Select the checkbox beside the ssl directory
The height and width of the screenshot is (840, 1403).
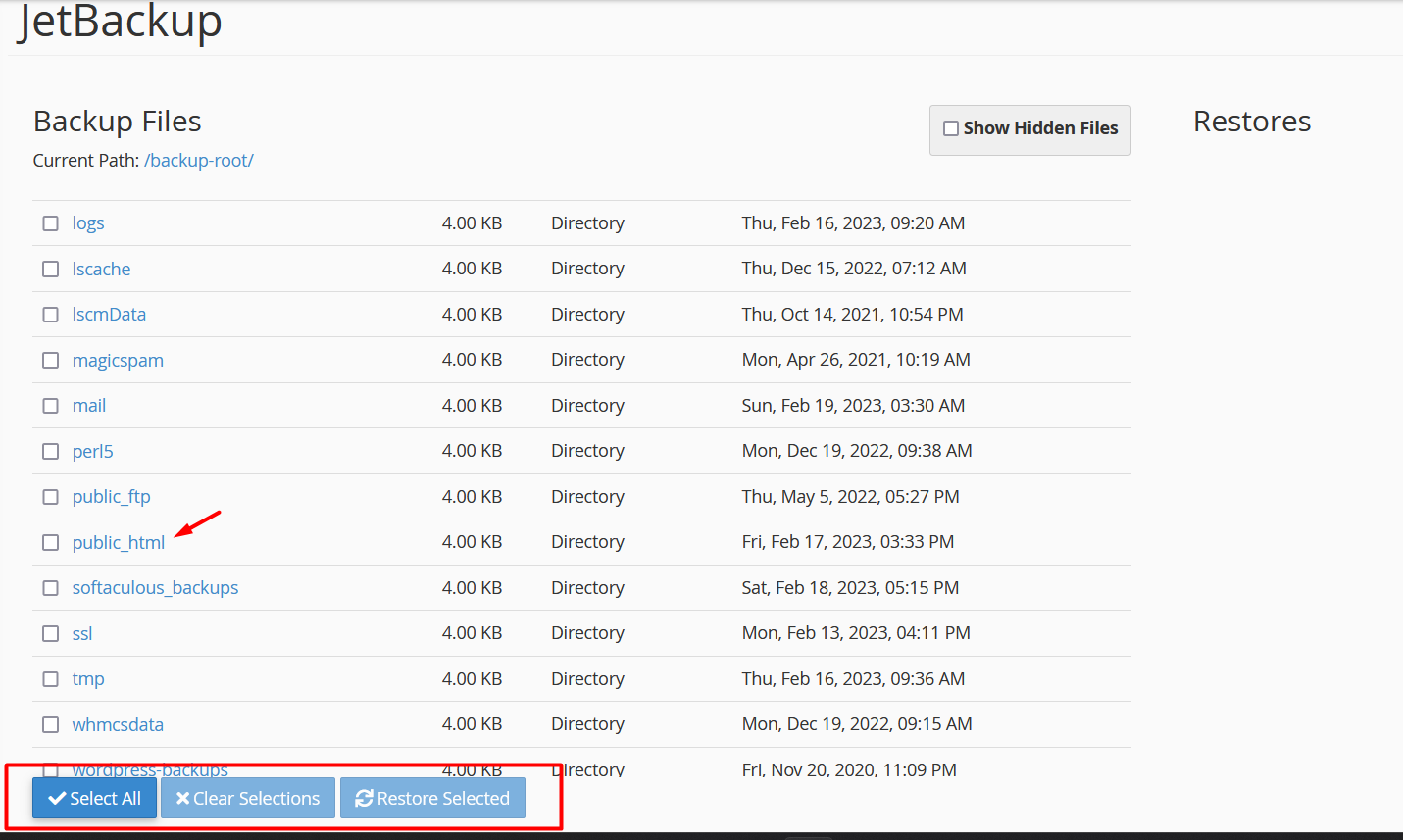tap(50, 633)
